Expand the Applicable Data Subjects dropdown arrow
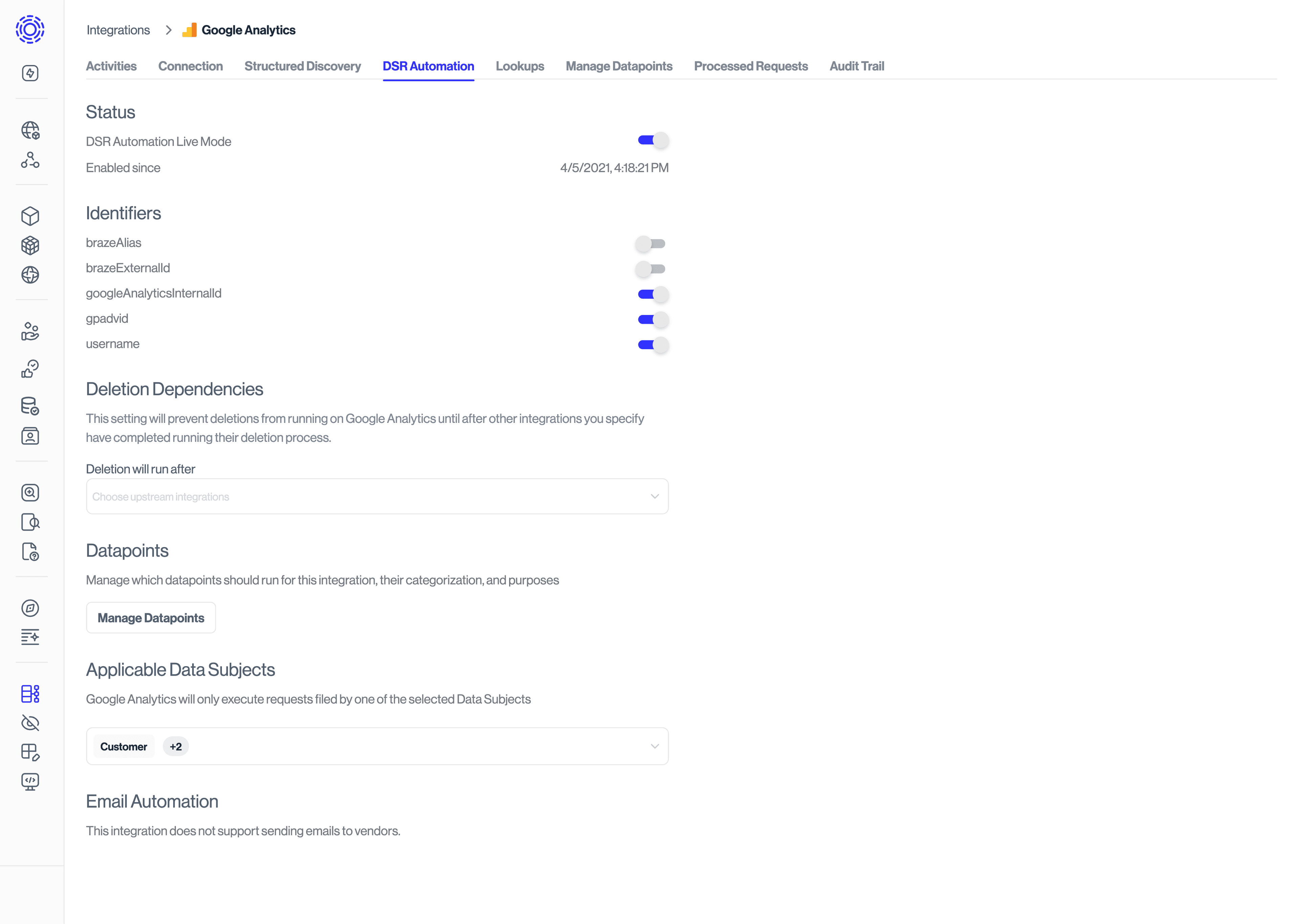The image size is (1299, 924). (655, 746)
